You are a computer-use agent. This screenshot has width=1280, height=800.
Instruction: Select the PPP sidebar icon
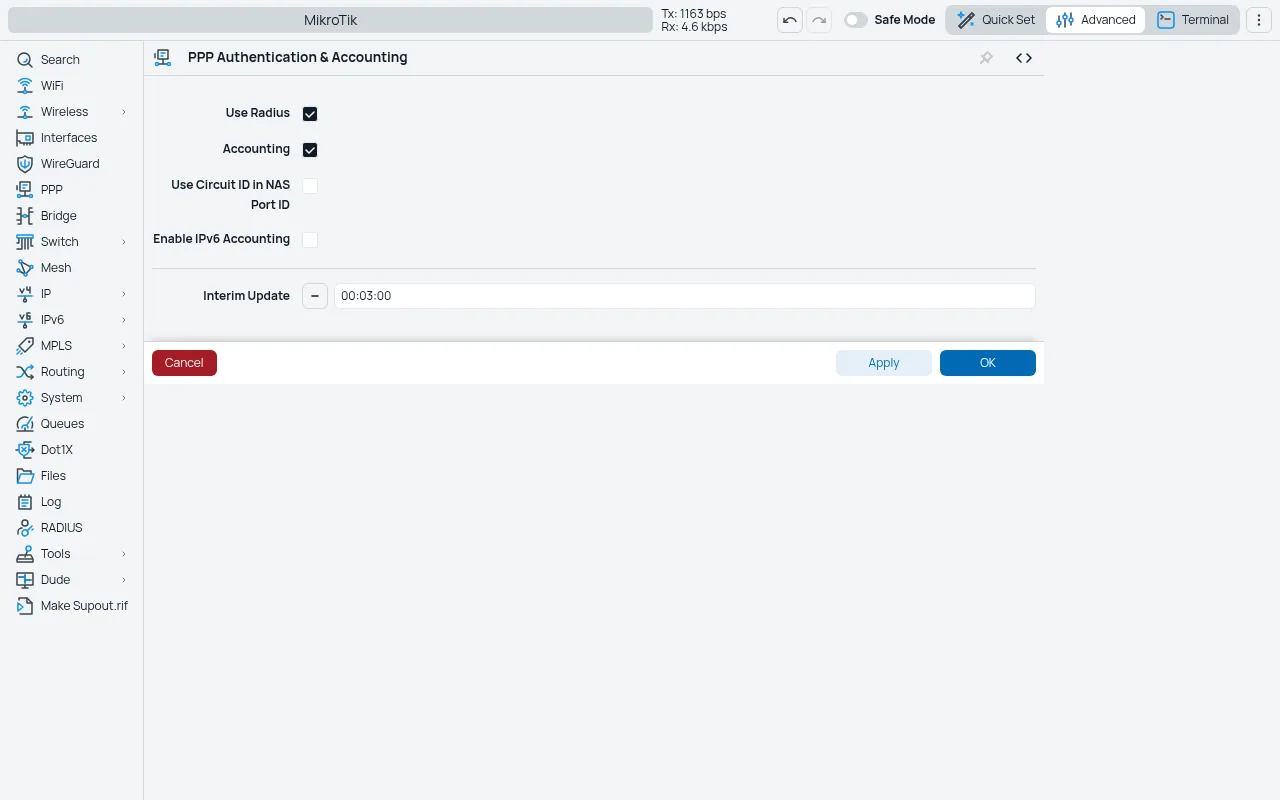click(25, 190)
